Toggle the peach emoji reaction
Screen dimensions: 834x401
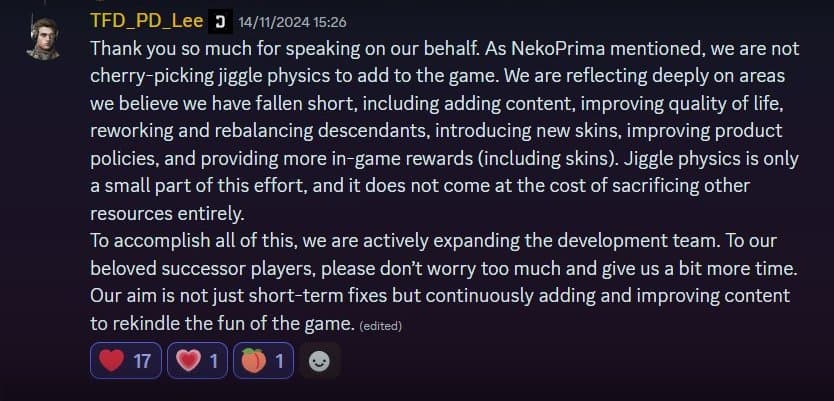coord(264,360)
